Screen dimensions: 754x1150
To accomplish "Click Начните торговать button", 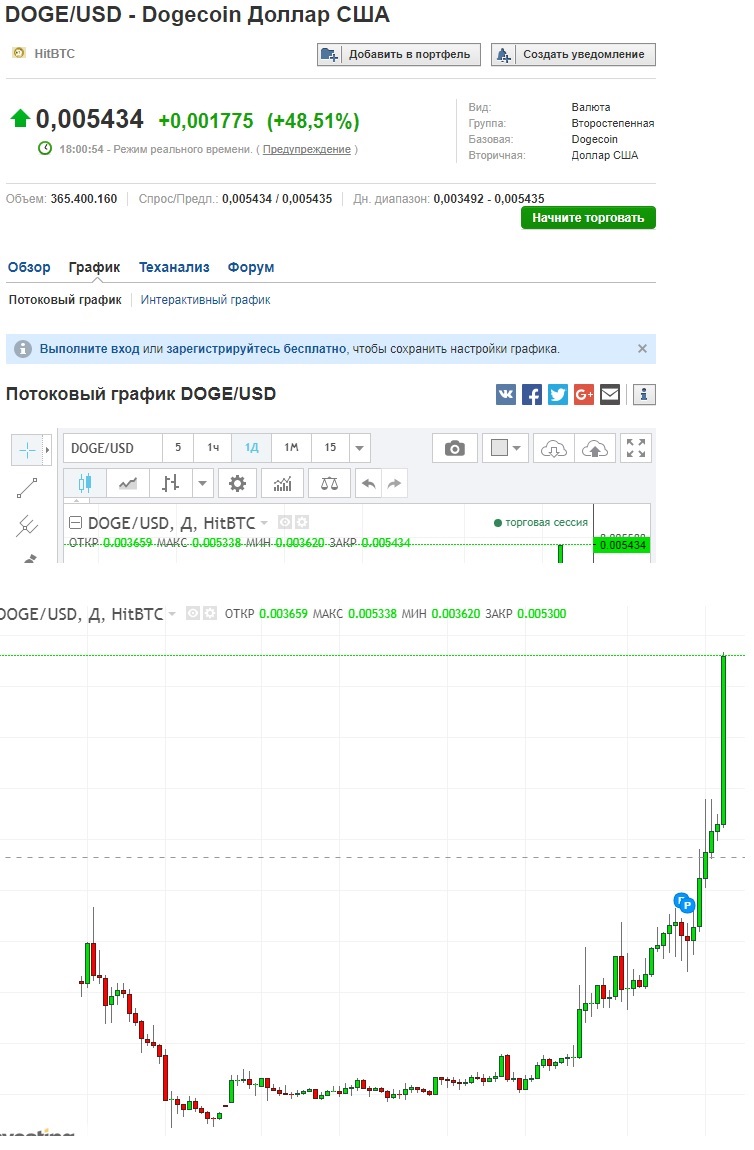I will tap(588, 218).
